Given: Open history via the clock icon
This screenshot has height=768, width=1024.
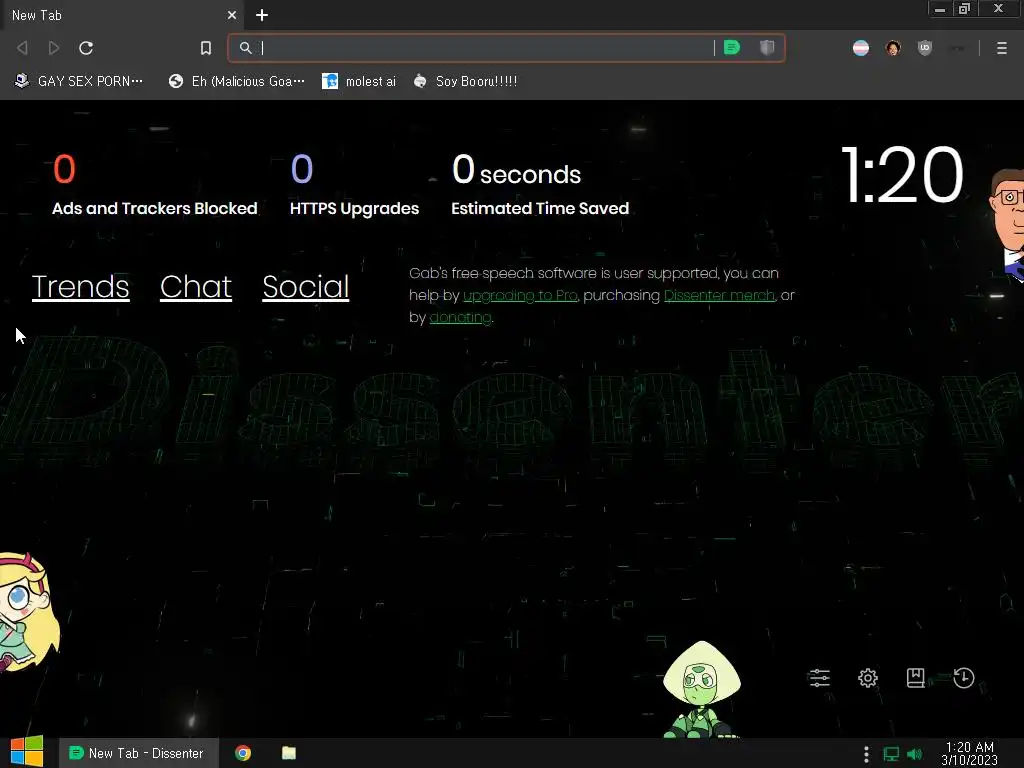Looking at the screenshot, I should [x=964, y=678].
